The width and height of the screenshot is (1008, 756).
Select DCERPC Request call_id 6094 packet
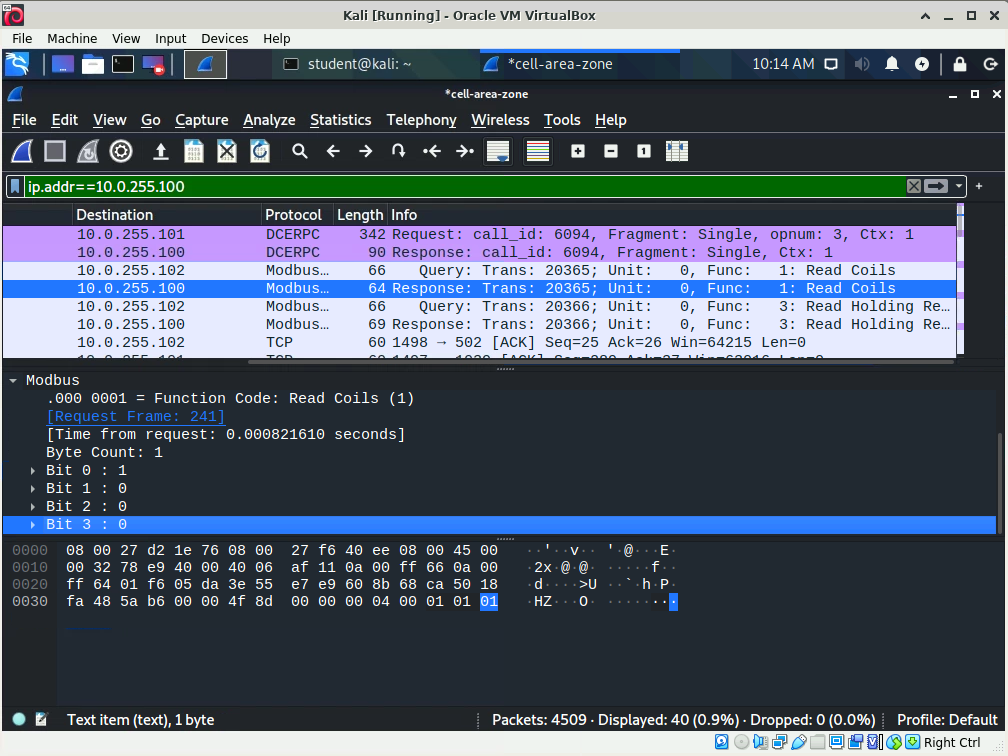click(479, 235)
